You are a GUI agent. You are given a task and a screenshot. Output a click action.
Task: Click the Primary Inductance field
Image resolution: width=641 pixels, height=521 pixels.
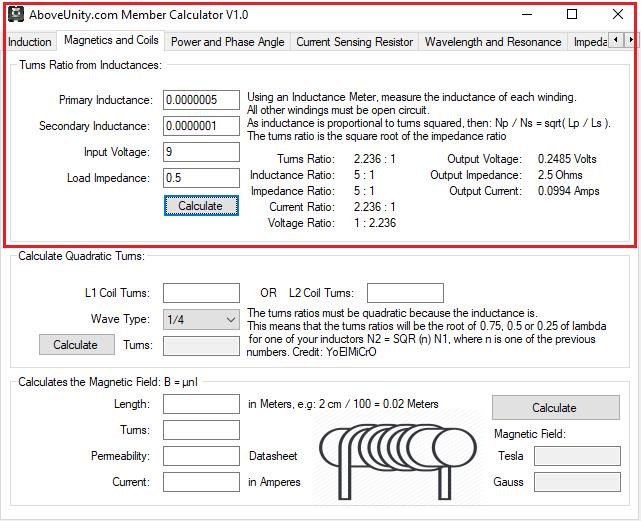[x=201, y=100]
